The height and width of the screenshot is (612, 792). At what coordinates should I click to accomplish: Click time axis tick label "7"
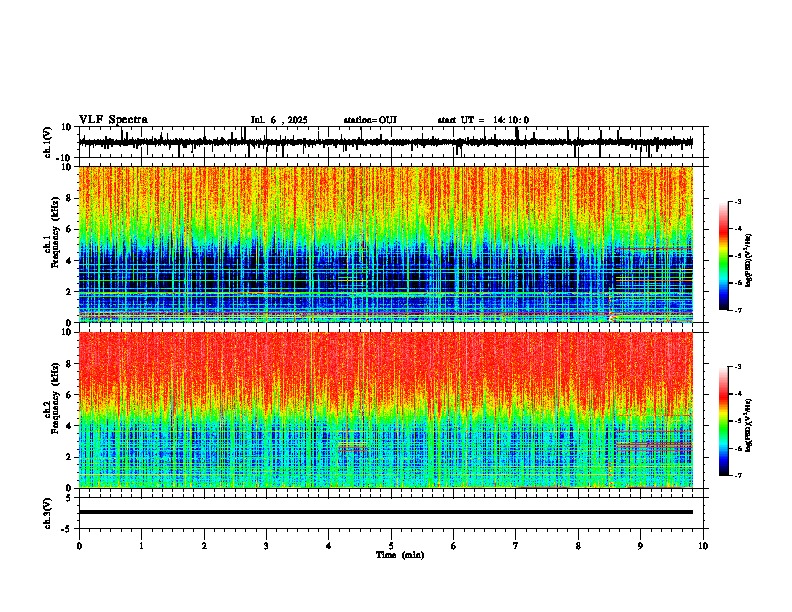click(516, 546)
